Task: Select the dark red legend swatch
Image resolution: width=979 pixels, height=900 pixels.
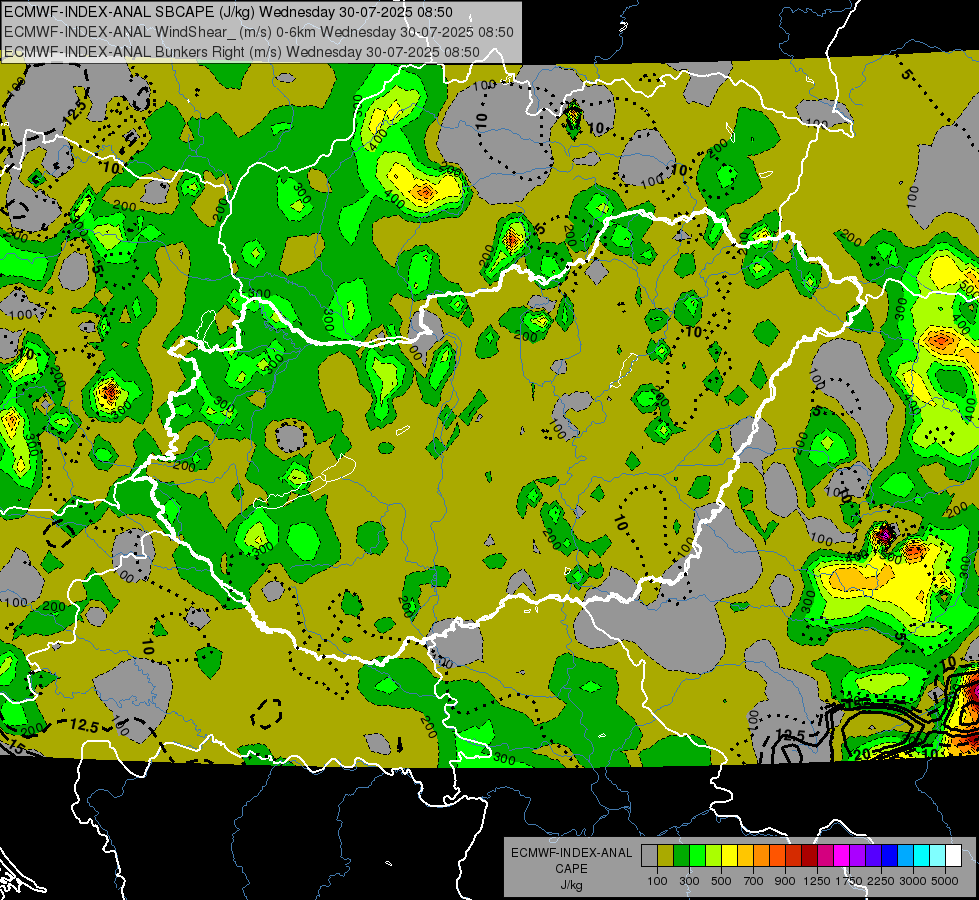Action: click(x=809, y=856)
